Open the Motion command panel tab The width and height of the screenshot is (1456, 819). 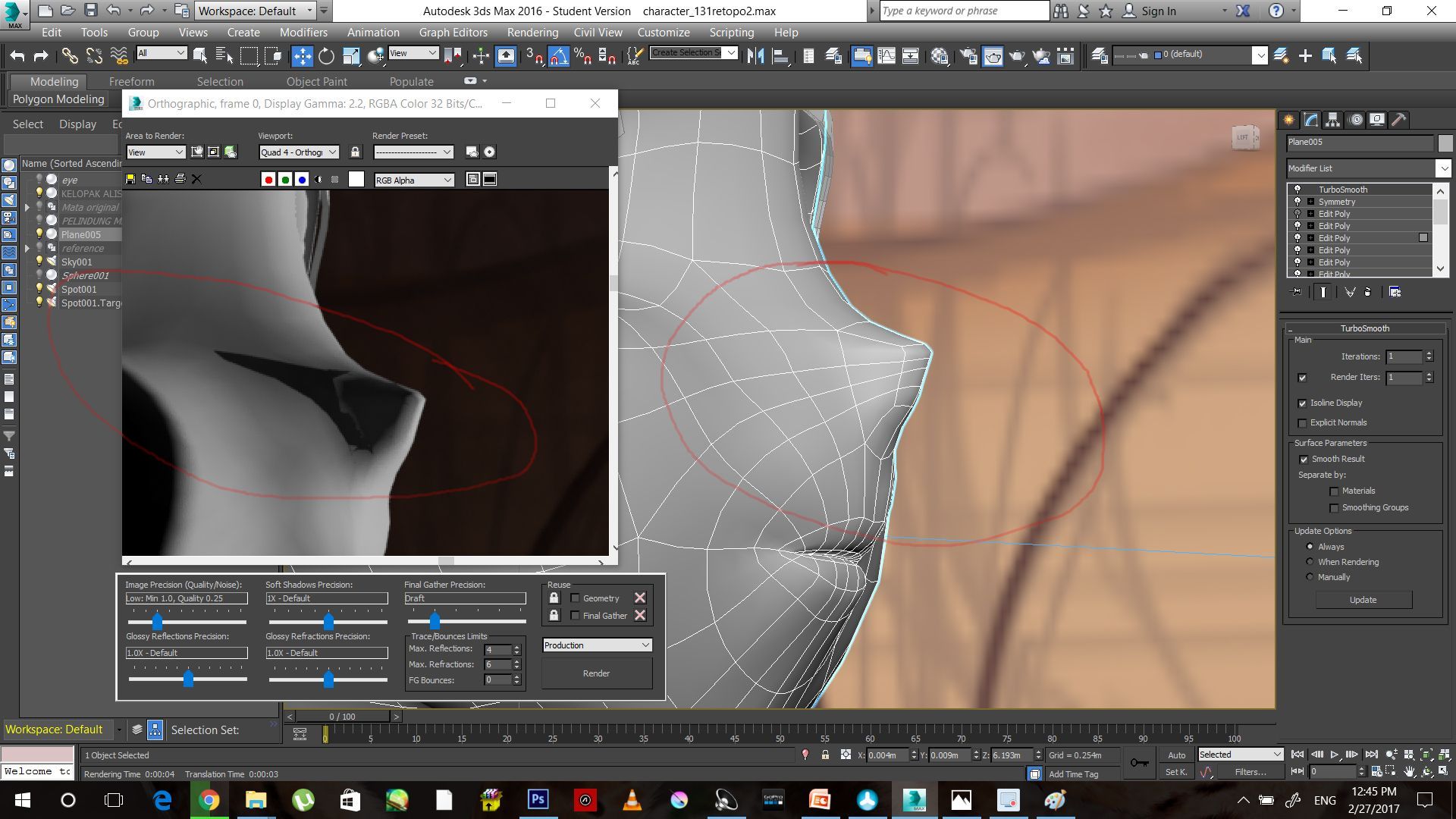click(x=1356, y=120)
